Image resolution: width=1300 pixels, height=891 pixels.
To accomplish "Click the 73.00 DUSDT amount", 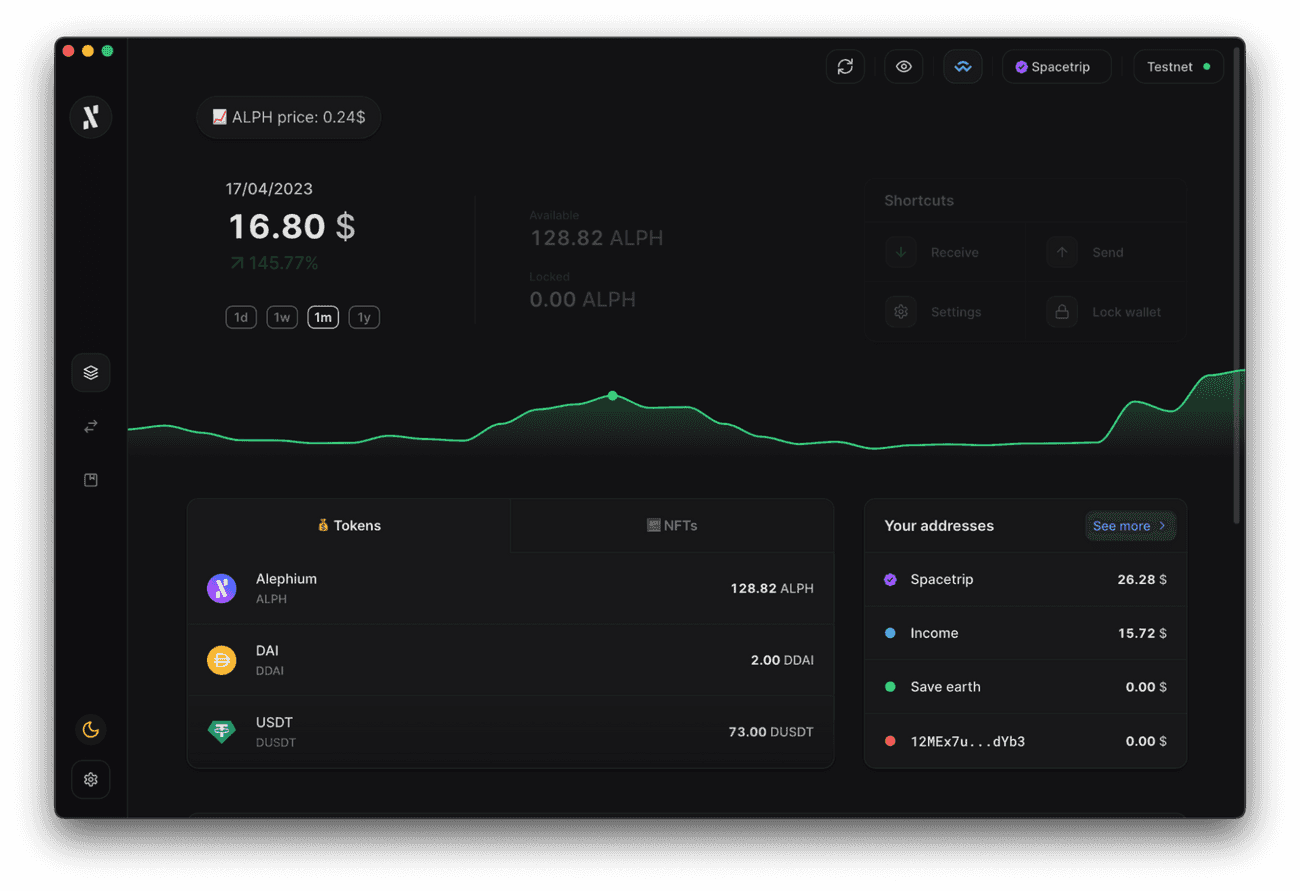I will (x=771, y=733).
